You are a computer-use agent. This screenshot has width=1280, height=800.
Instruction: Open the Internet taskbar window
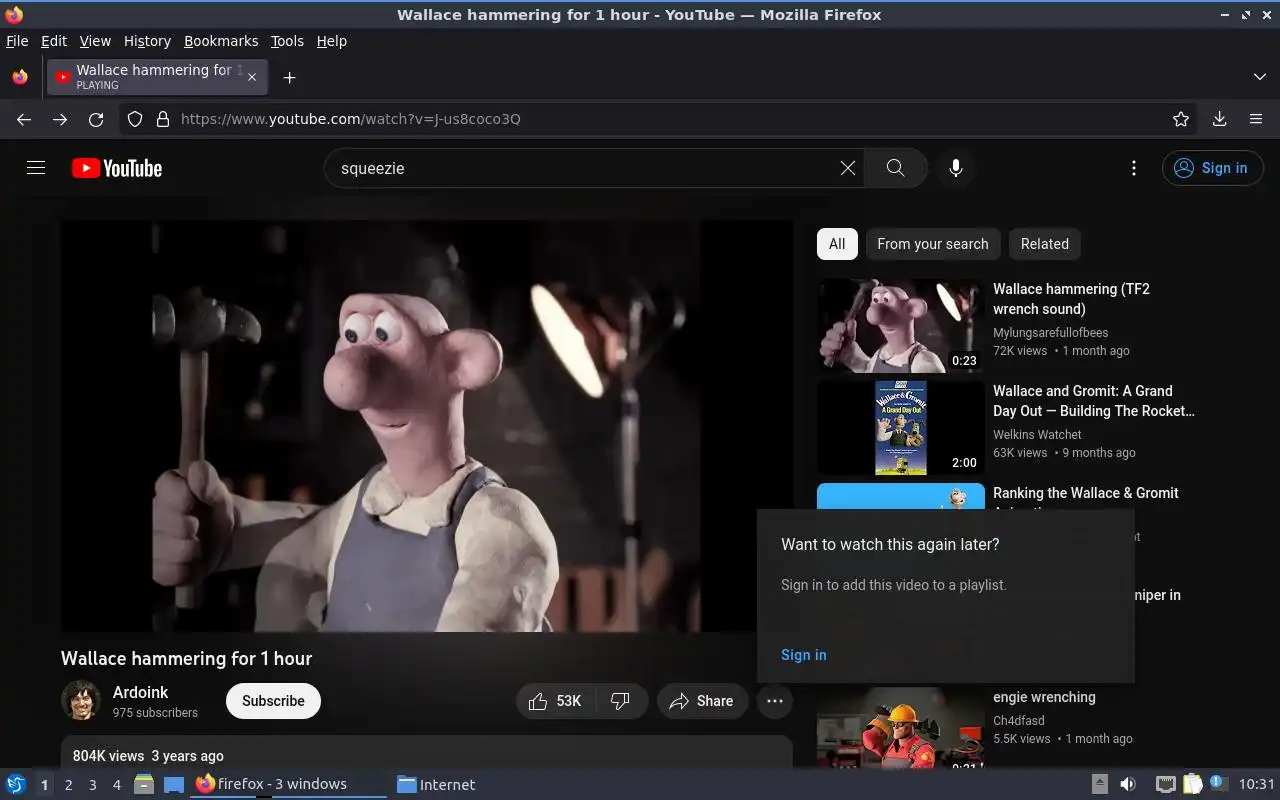[437, 784]
